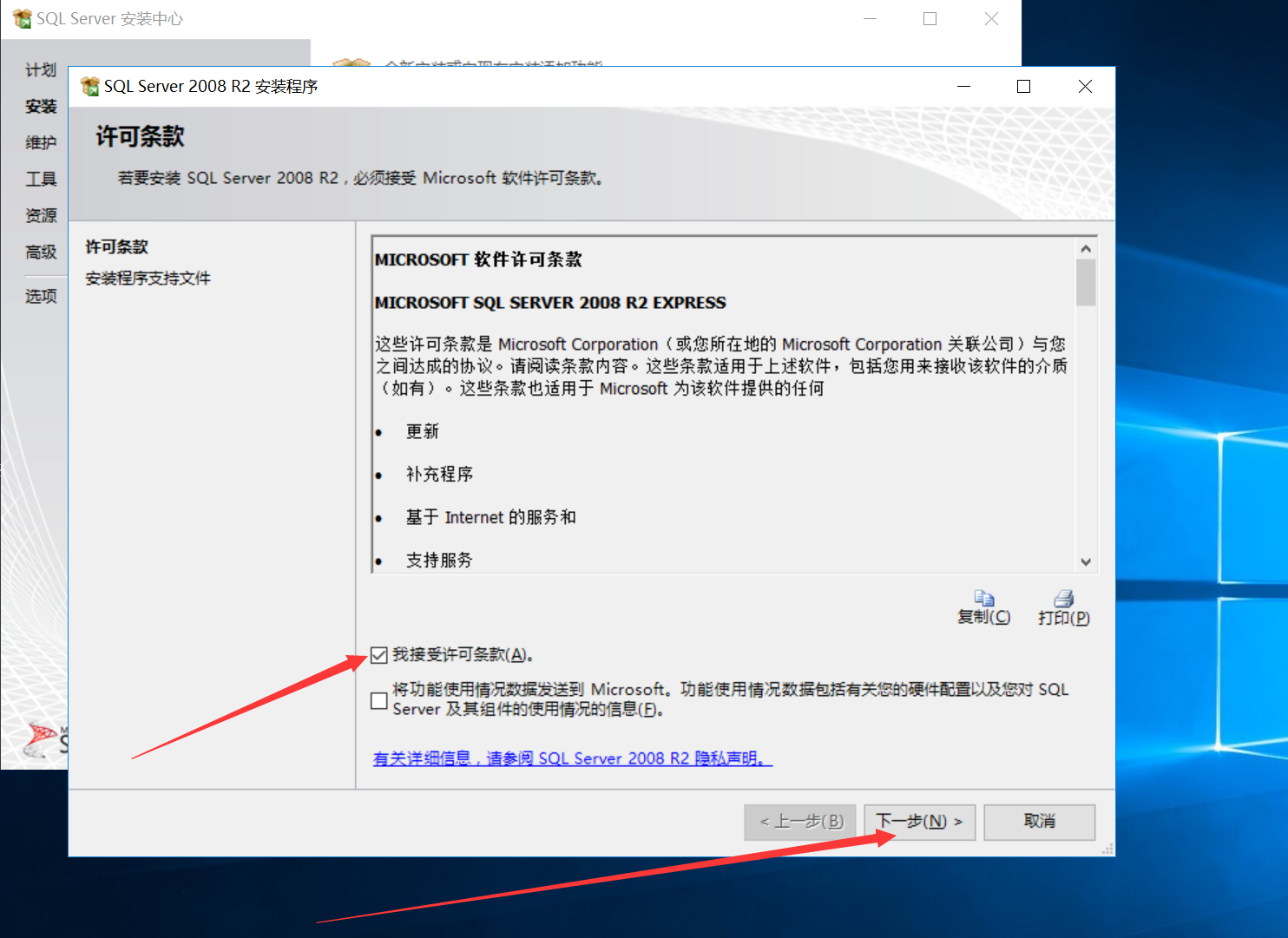Minimize the SQL Server 2008 R2 安装程序 window
The image size is (1288, 938).
pos(963,86)
